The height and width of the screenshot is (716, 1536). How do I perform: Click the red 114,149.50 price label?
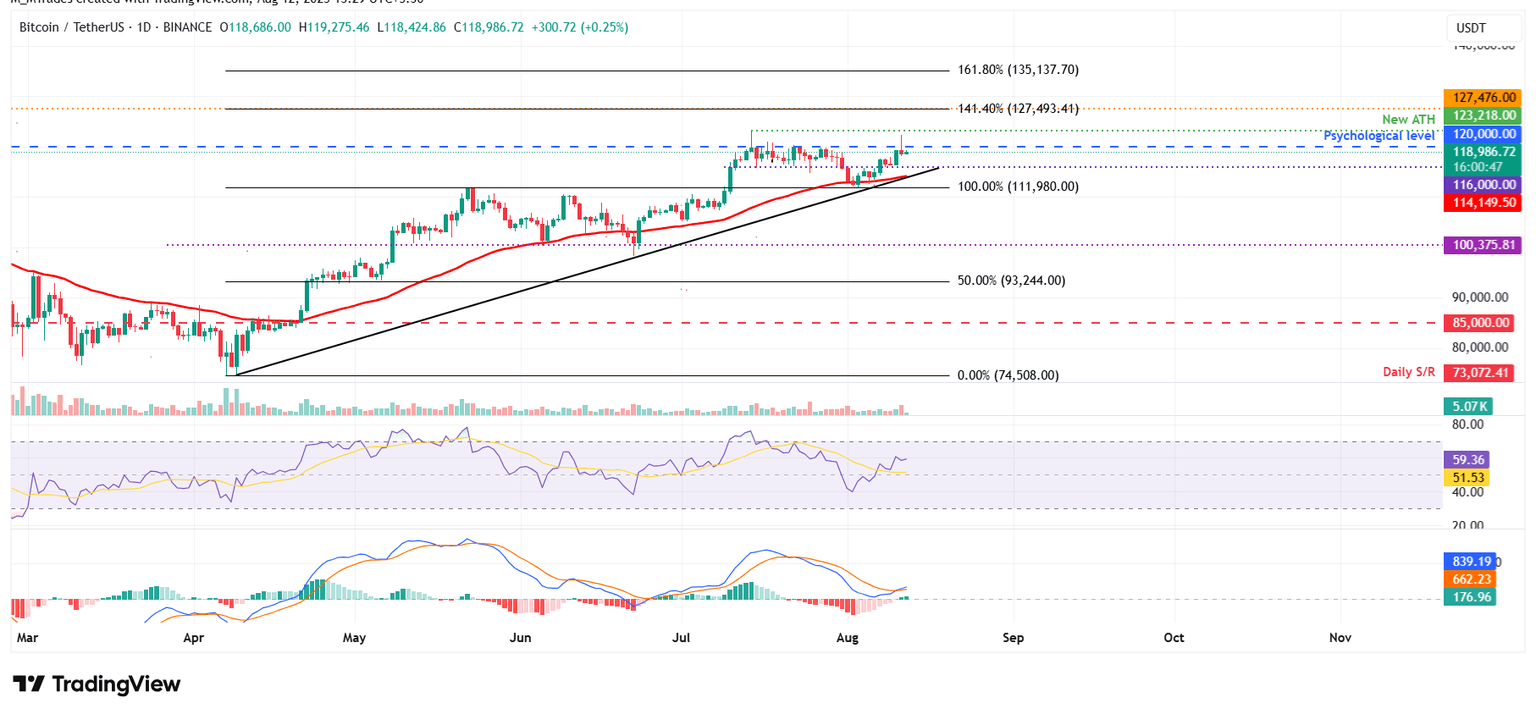1482,203
